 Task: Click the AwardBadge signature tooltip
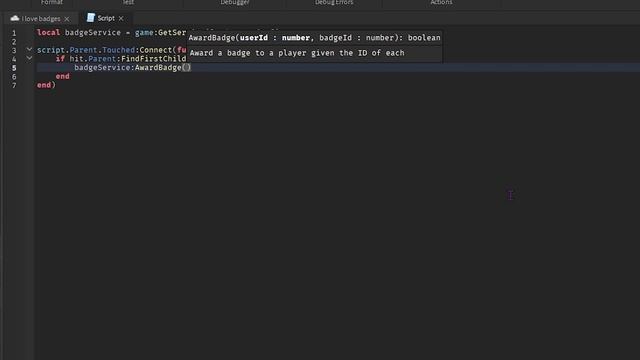[x=314, y=38]
